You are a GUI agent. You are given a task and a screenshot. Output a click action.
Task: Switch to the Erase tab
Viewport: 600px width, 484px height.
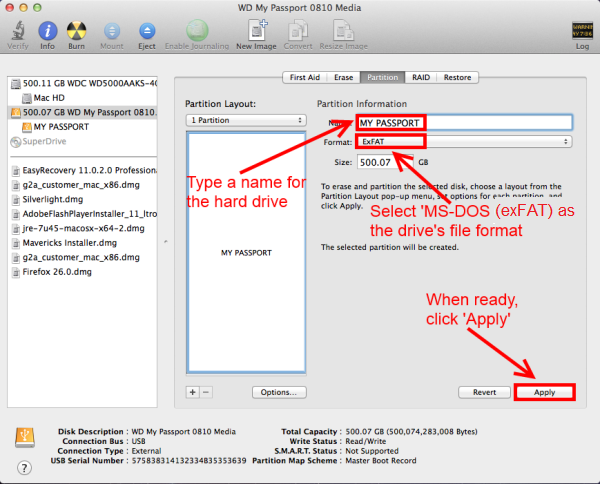pyautogui.click(x=344, y=77)
